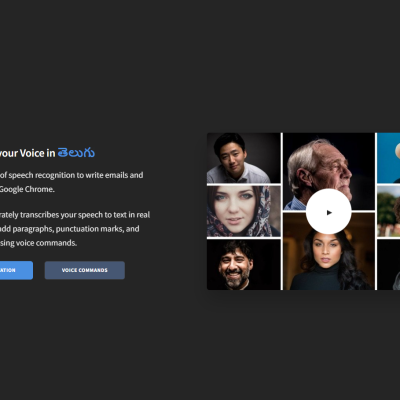This screenshot has width=400, height=400.
Task: Click the line about transcribing speech to text
Action: pos(75,215)
